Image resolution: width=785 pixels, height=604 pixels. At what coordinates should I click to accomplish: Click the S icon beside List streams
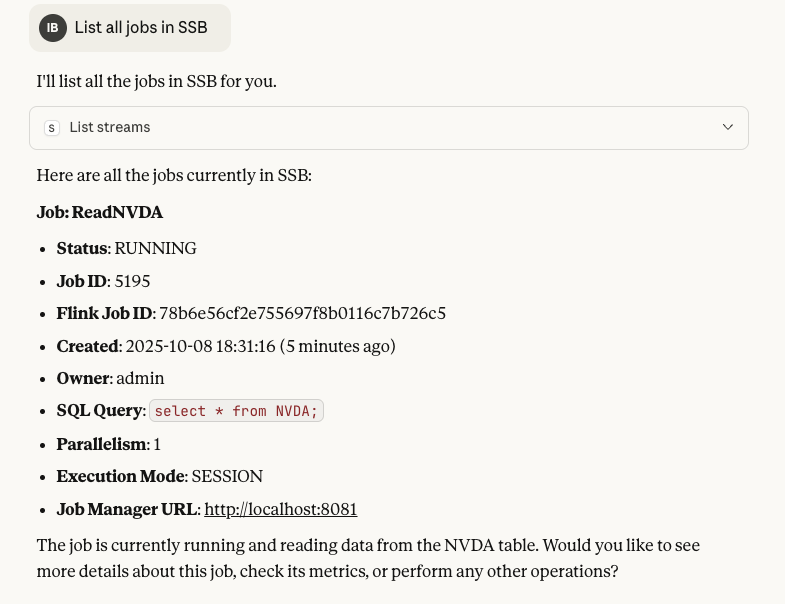[52, 128]
